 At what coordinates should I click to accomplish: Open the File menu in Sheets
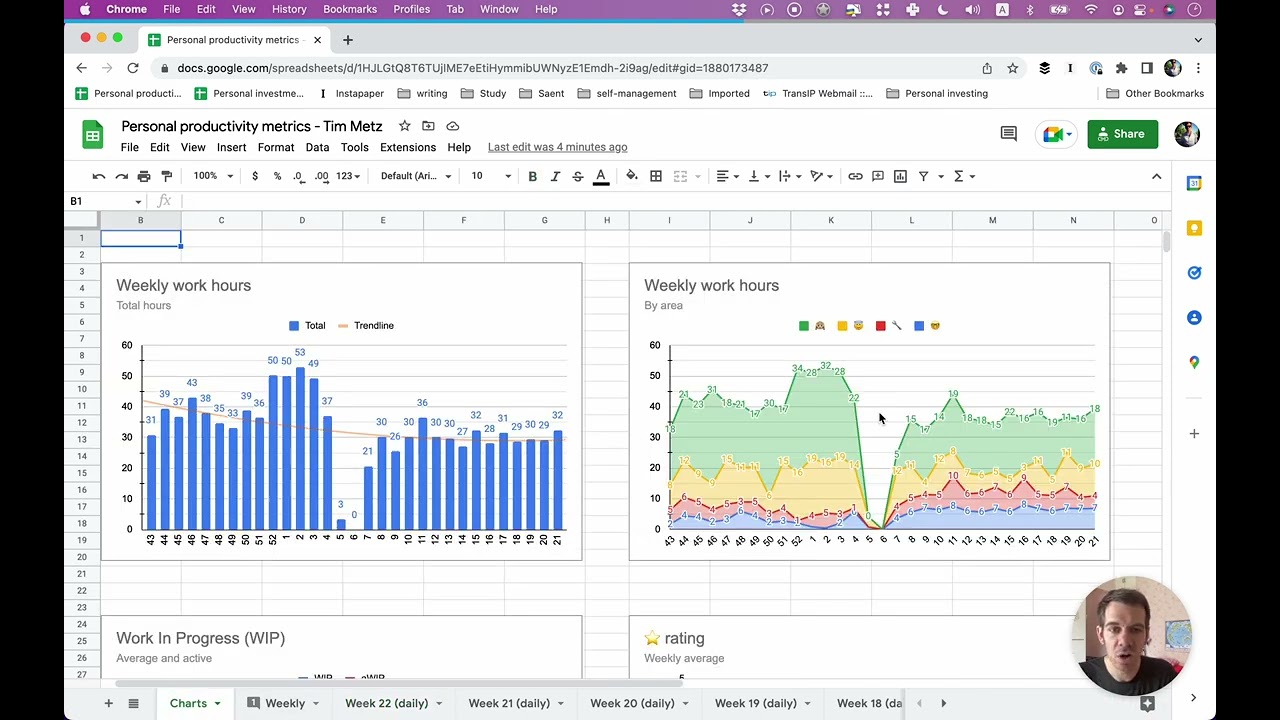click(x=130, y=147)
